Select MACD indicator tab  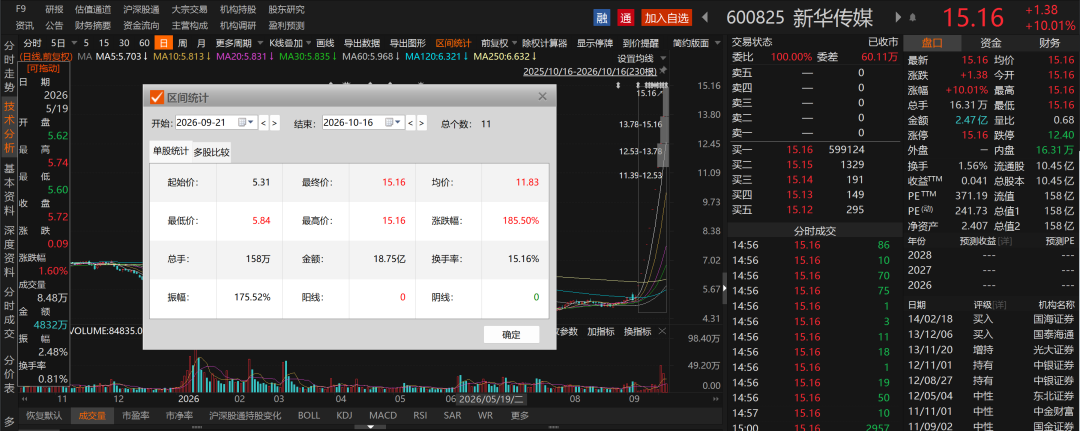point(382,415)
